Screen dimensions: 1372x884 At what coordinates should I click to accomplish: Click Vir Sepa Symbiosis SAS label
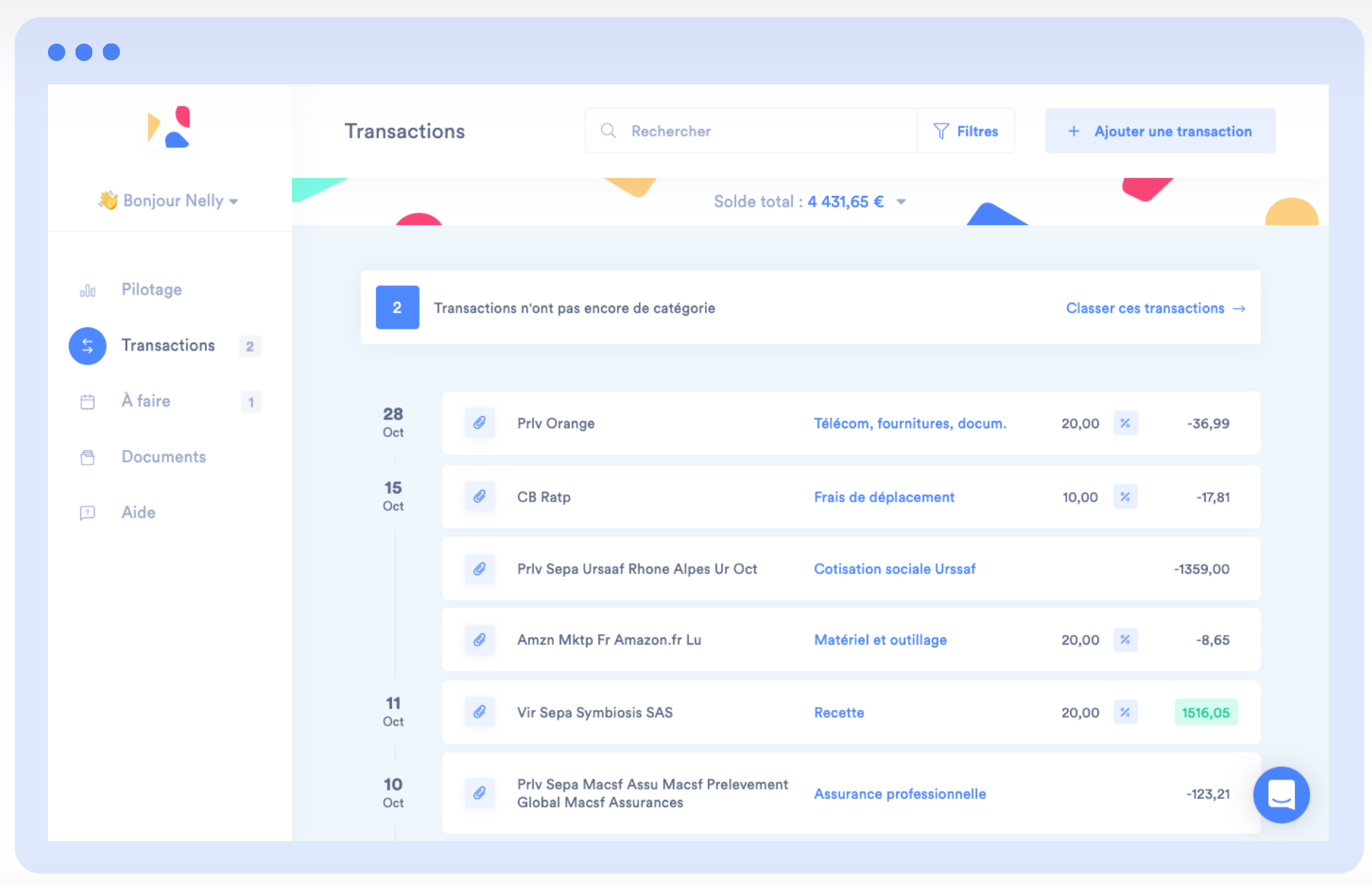point(595,713)
